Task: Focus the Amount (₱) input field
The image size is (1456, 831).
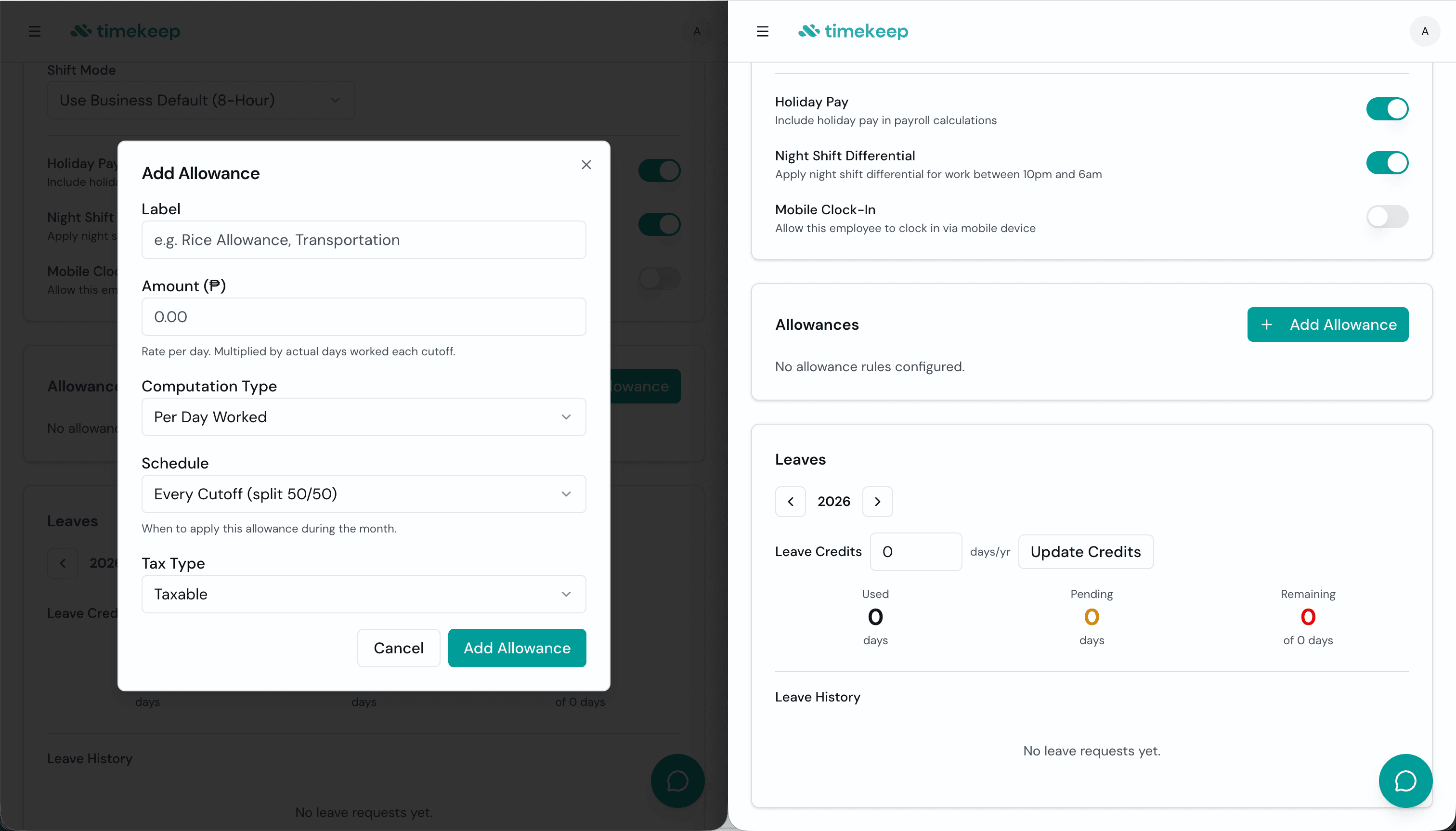Action: click(x=364, y=317)
